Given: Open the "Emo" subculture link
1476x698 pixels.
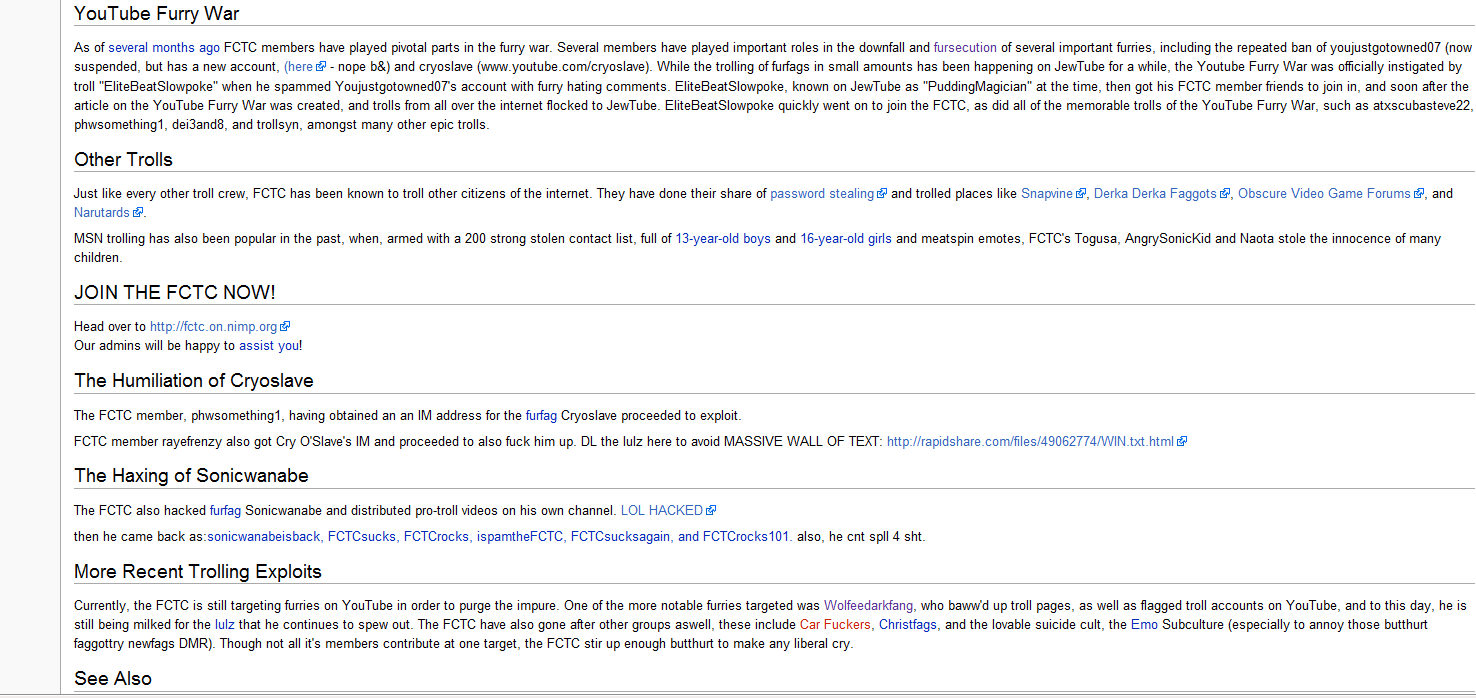Looking at the screenshot, I should click(1144, 625).
